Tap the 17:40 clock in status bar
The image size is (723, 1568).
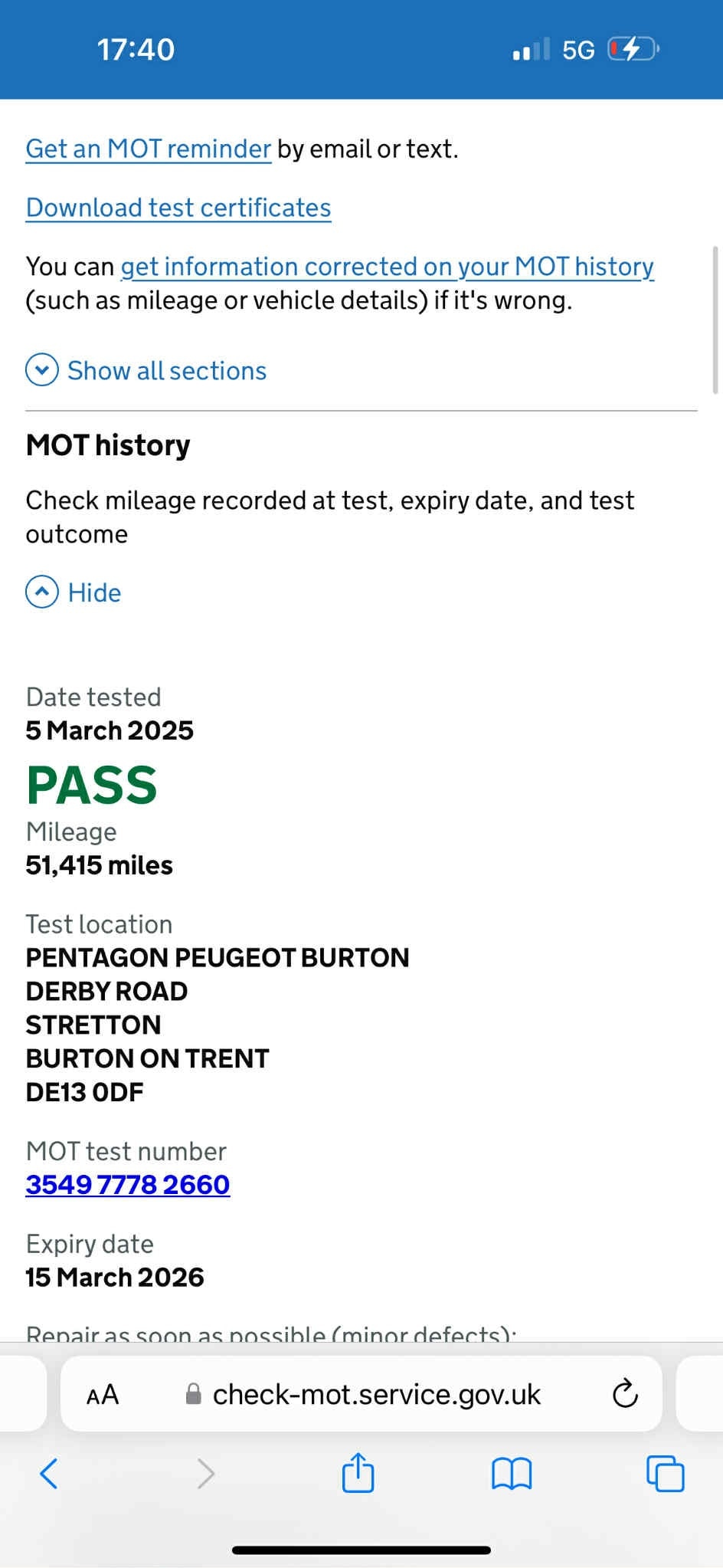136,50
